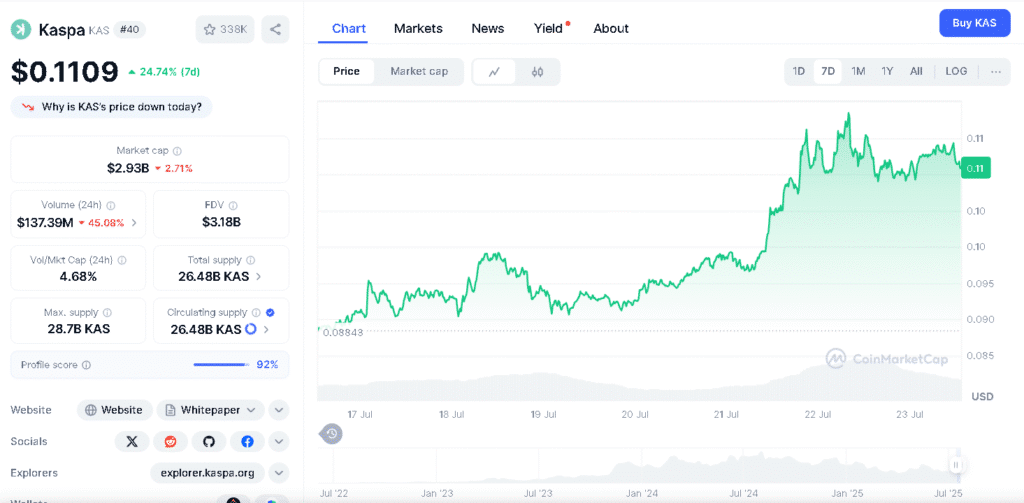
Task: Expand the Circulating supply chevron
Action: (266, 329)
